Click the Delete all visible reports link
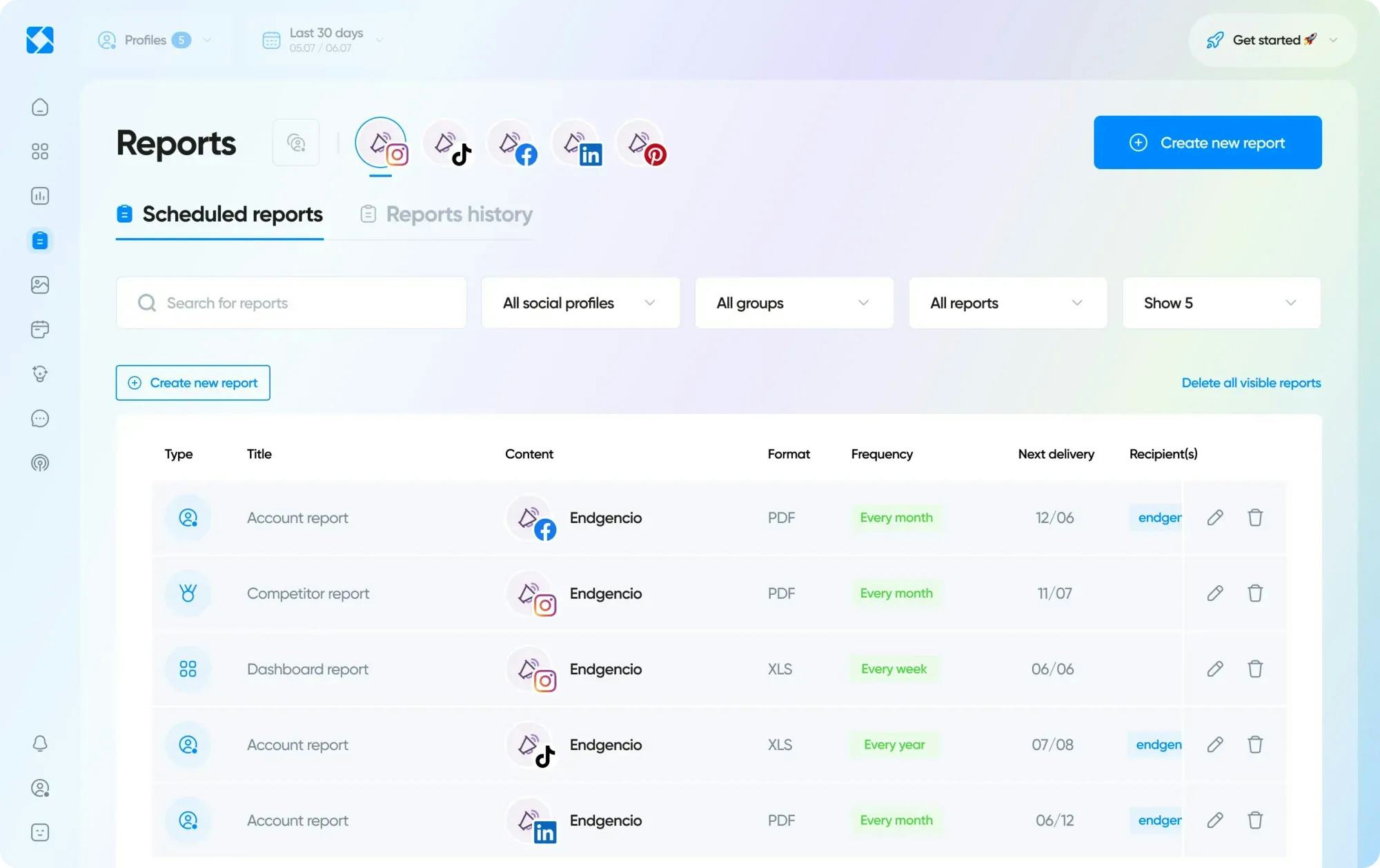The image size is (1380, 868). click(x=1250, y=382)
